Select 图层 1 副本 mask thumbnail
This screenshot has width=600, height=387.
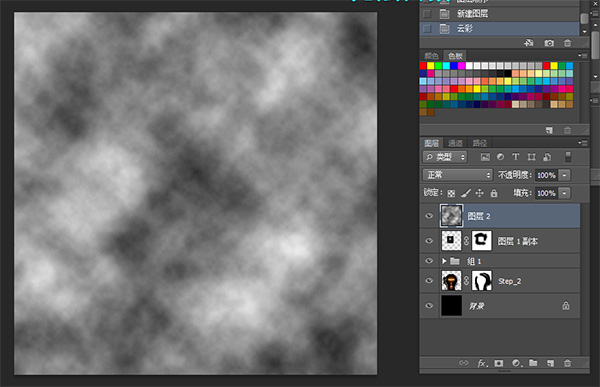pos(482,241)
